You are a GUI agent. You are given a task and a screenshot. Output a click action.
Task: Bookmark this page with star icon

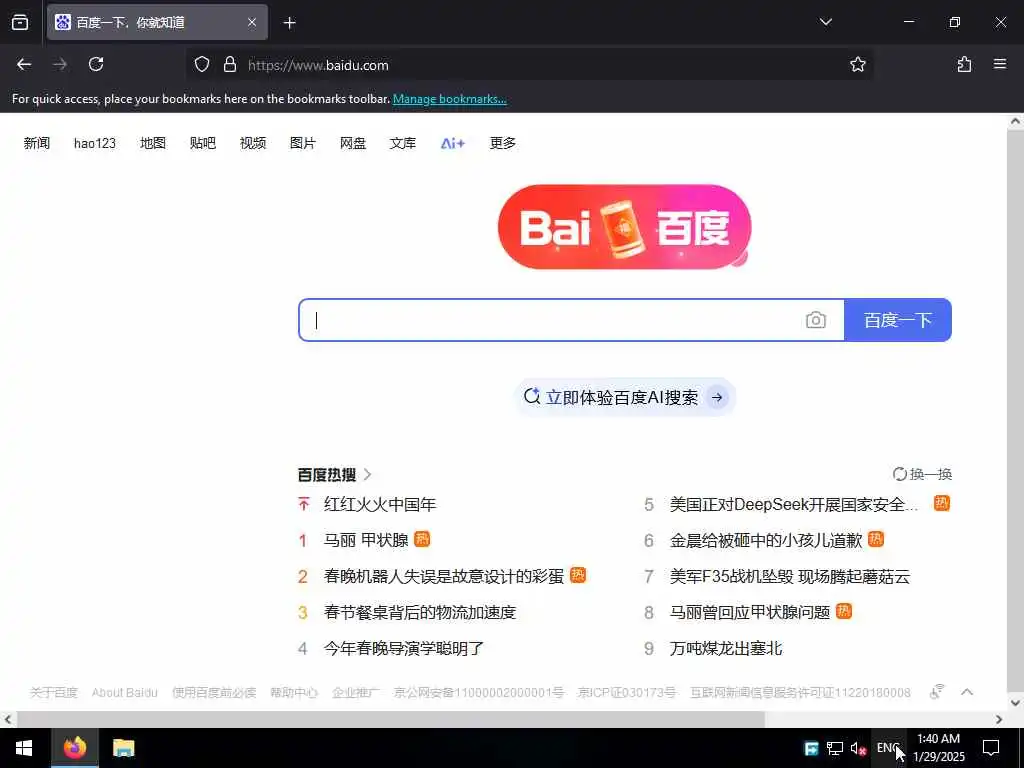[857, 64]
